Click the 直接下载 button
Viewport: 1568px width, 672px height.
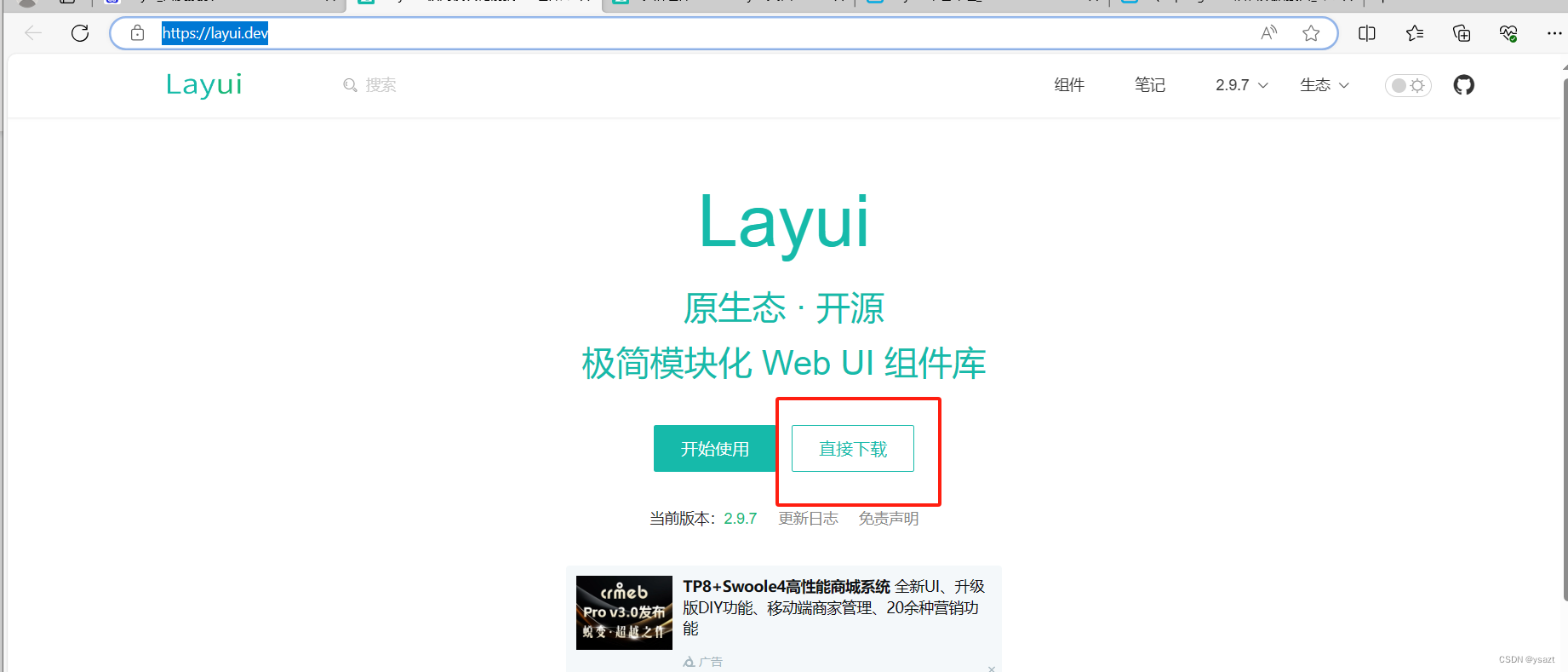[x=853, y=448]
